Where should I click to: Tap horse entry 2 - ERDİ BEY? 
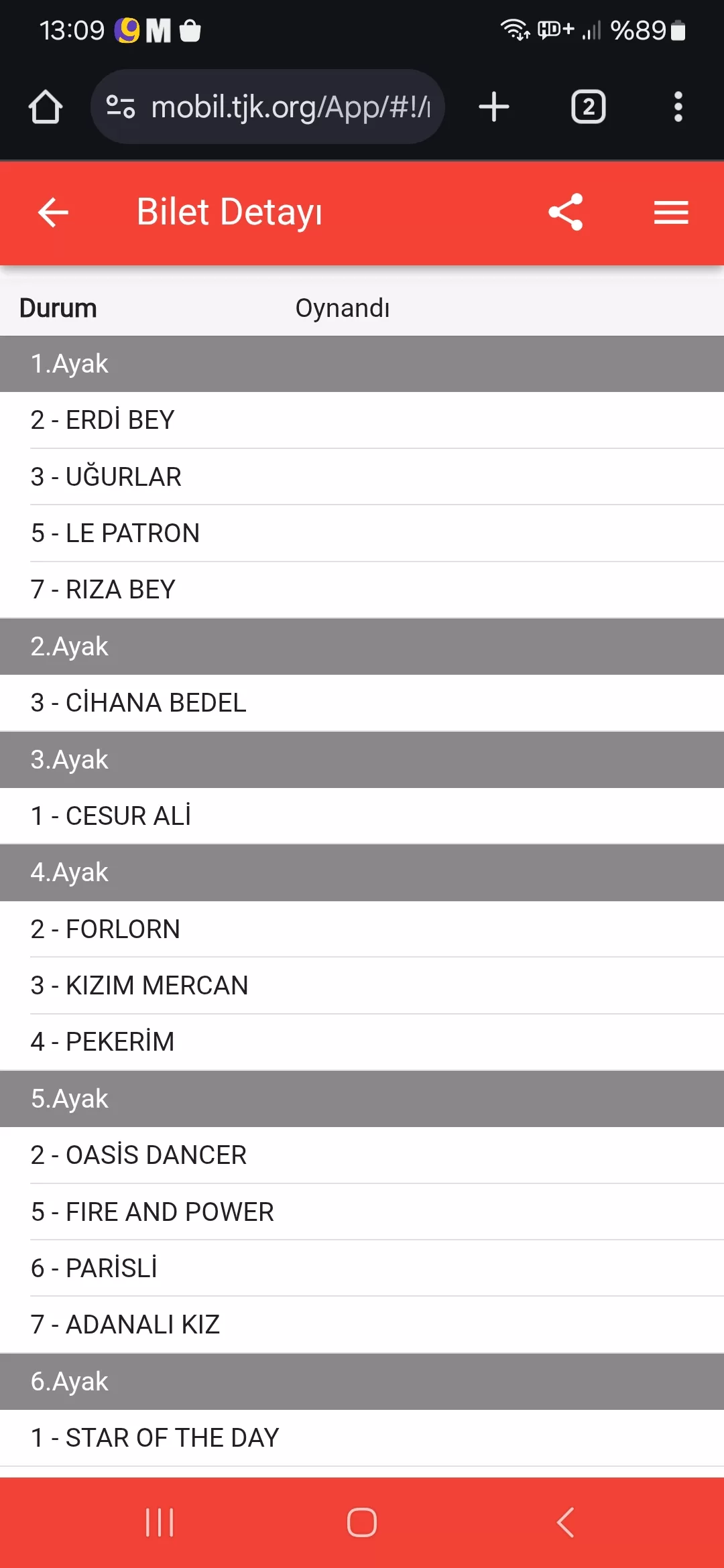(362, 420)
